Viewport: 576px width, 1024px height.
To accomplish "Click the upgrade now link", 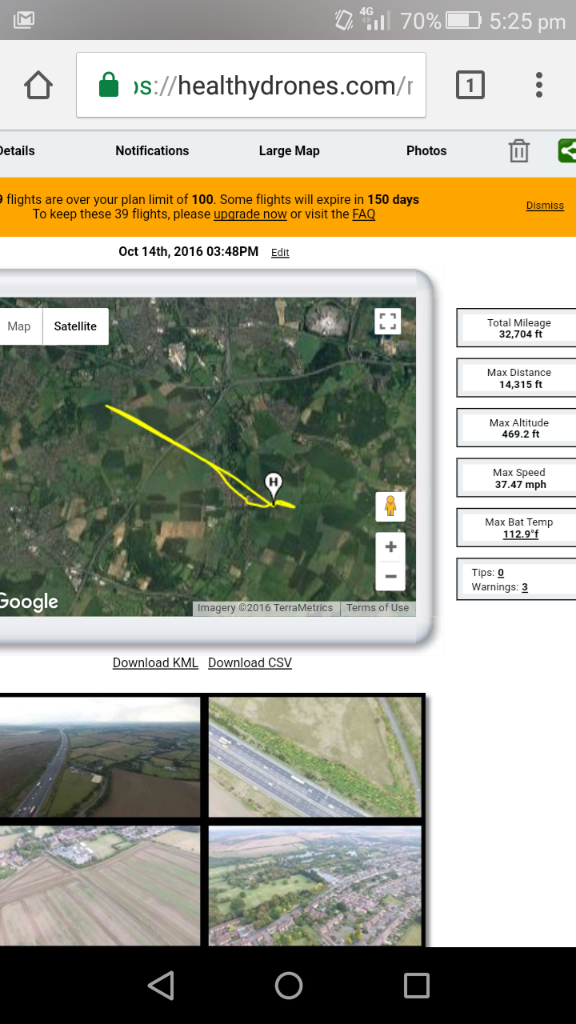I will (x=250, y=214).
